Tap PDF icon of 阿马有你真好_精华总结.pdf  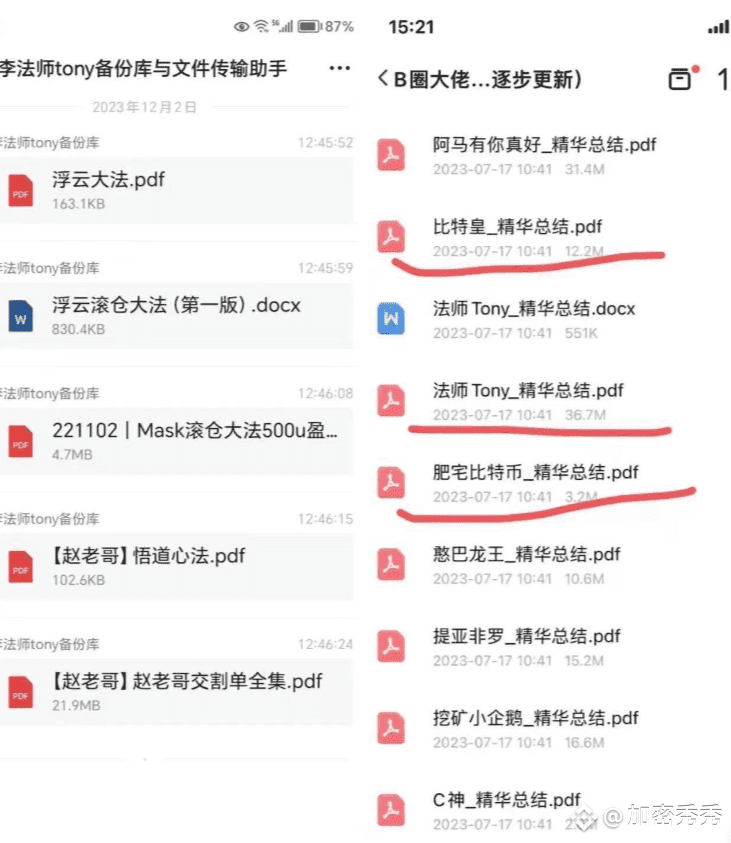(x=391, y=155)
